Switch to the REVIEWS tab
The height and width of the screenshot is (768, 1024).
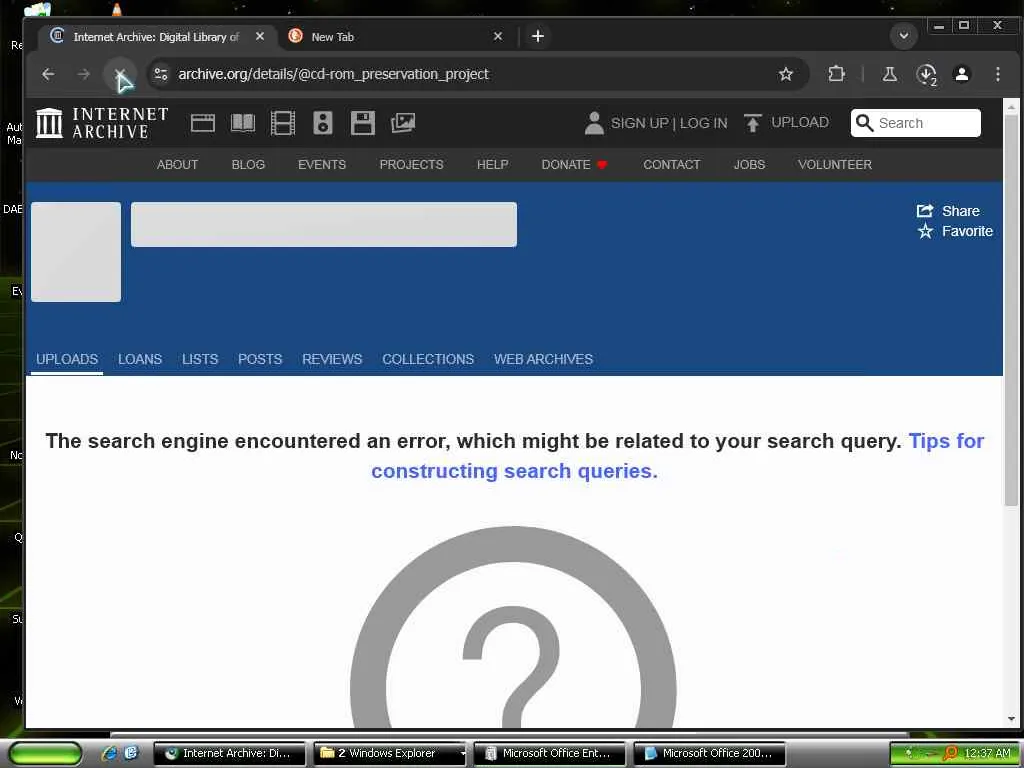click(x=332, y=359)
